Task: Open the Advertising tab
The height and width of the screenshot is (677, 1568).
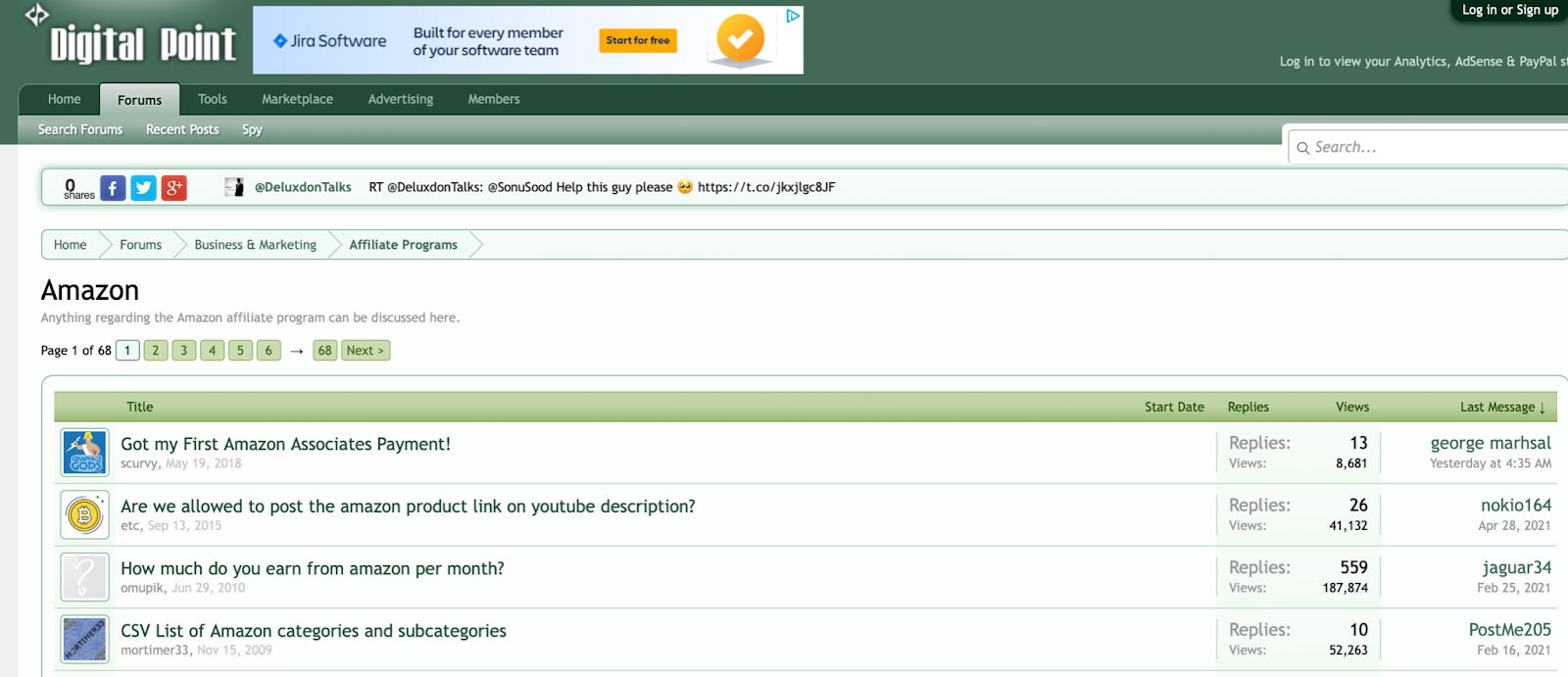Action: pos(400,99)
